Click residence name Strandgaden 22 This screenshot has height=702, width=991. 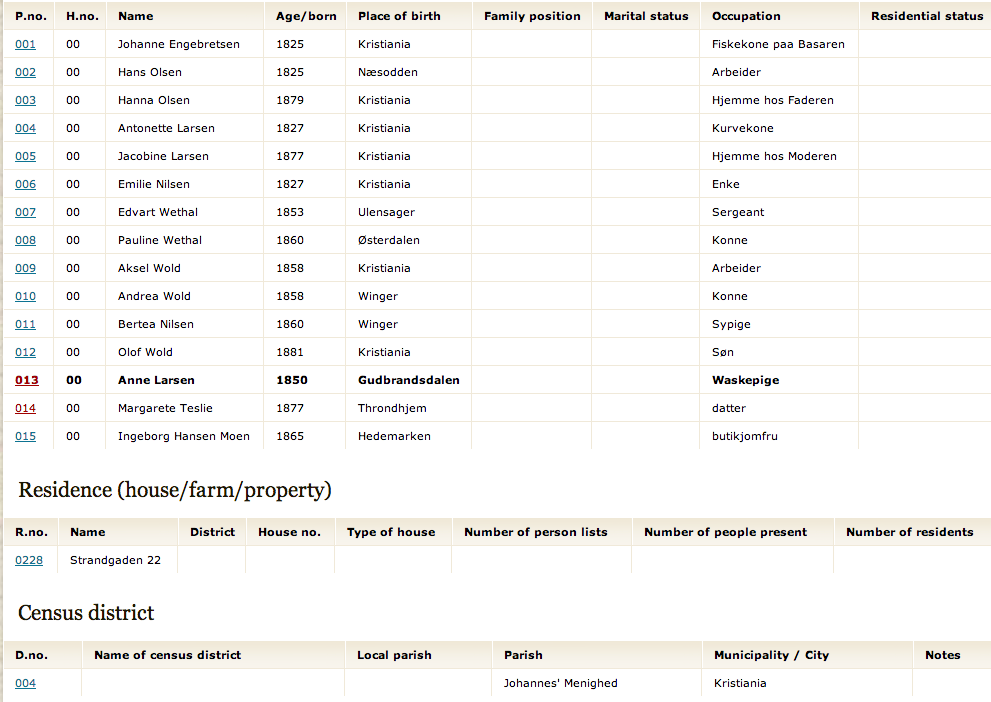pos(115,560)
